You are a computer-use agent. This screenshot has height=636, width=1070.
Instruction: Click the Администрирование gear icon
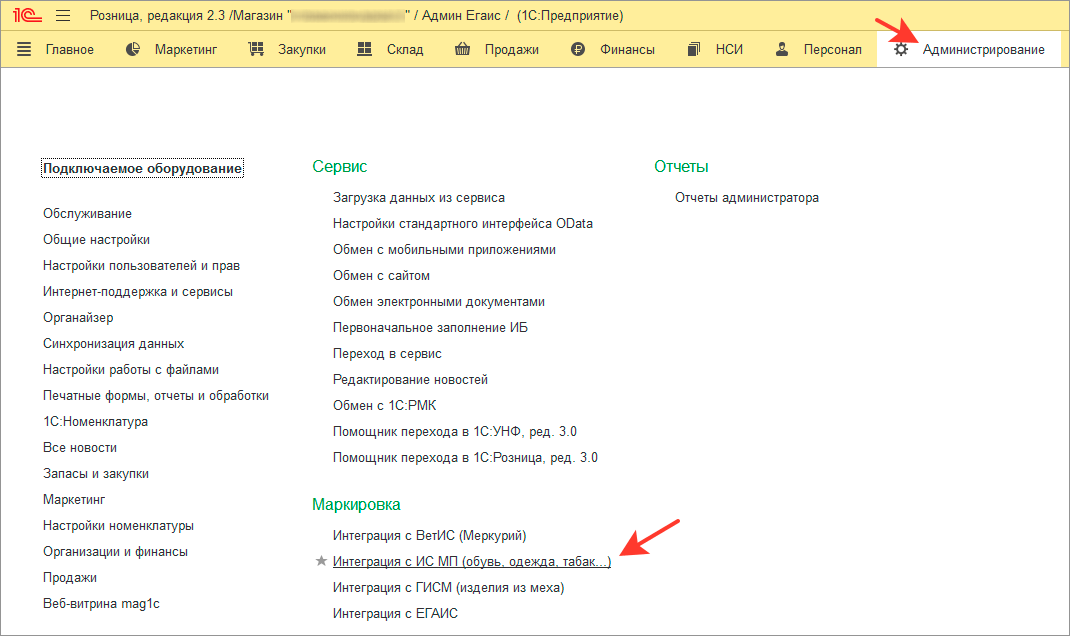coord(901,49)
